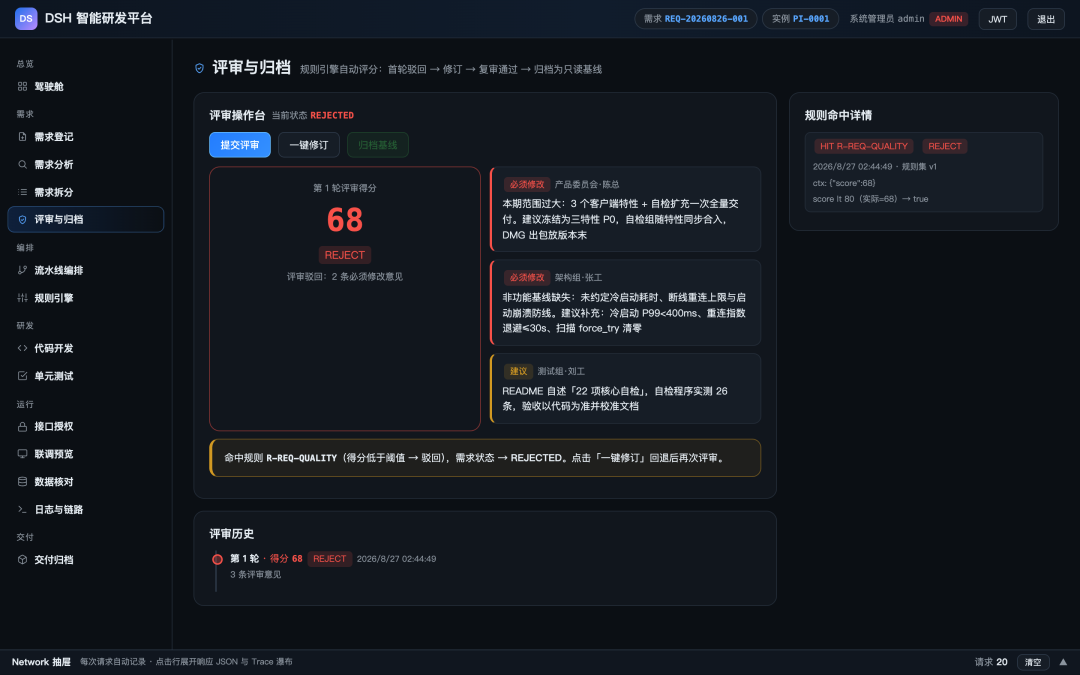Click the REJECT tag in 评审历史
This screenshot has width=1080, height=675.
329,559
